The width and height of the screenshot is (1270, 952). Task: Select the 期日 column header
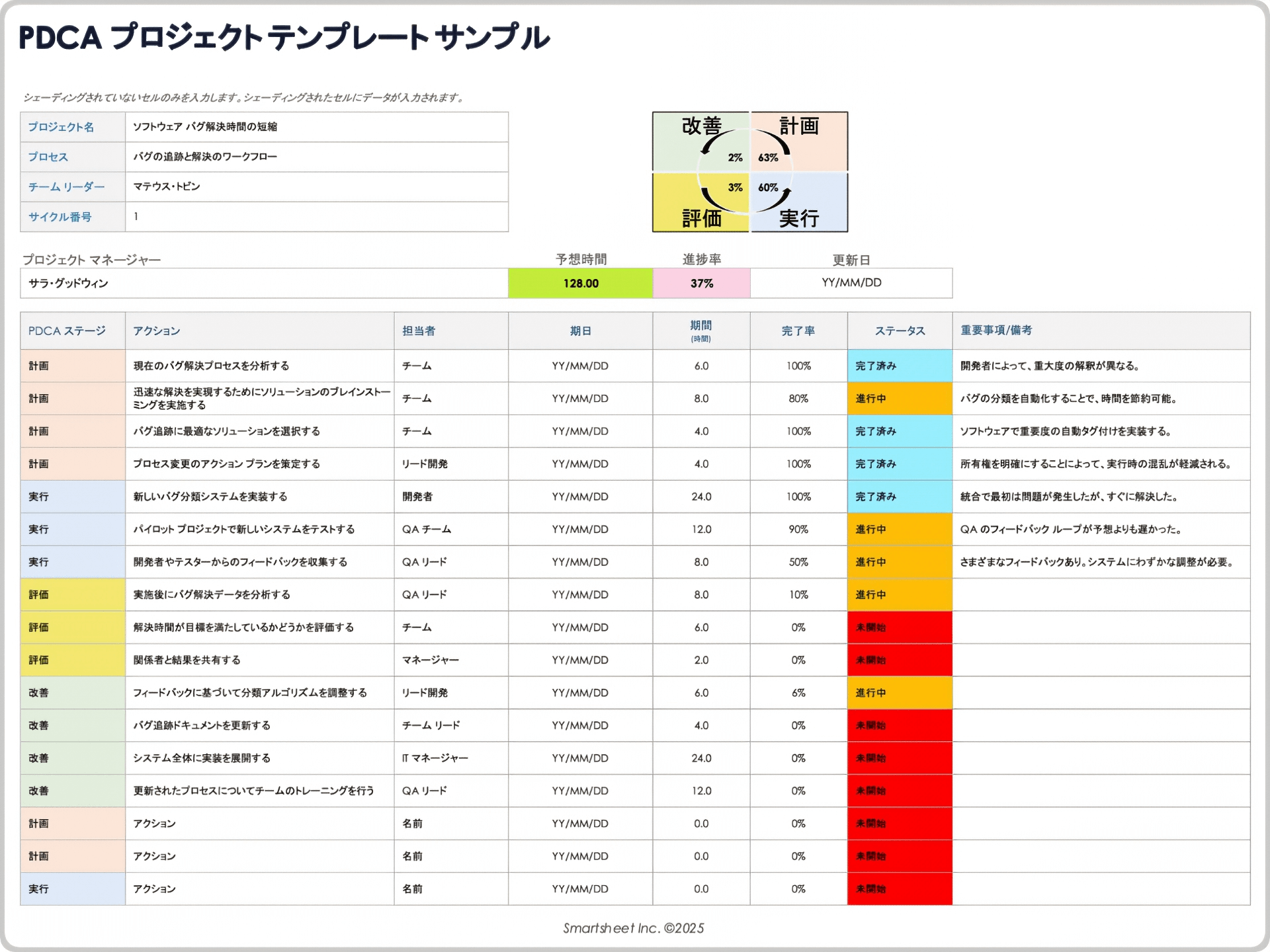point(581,331)
